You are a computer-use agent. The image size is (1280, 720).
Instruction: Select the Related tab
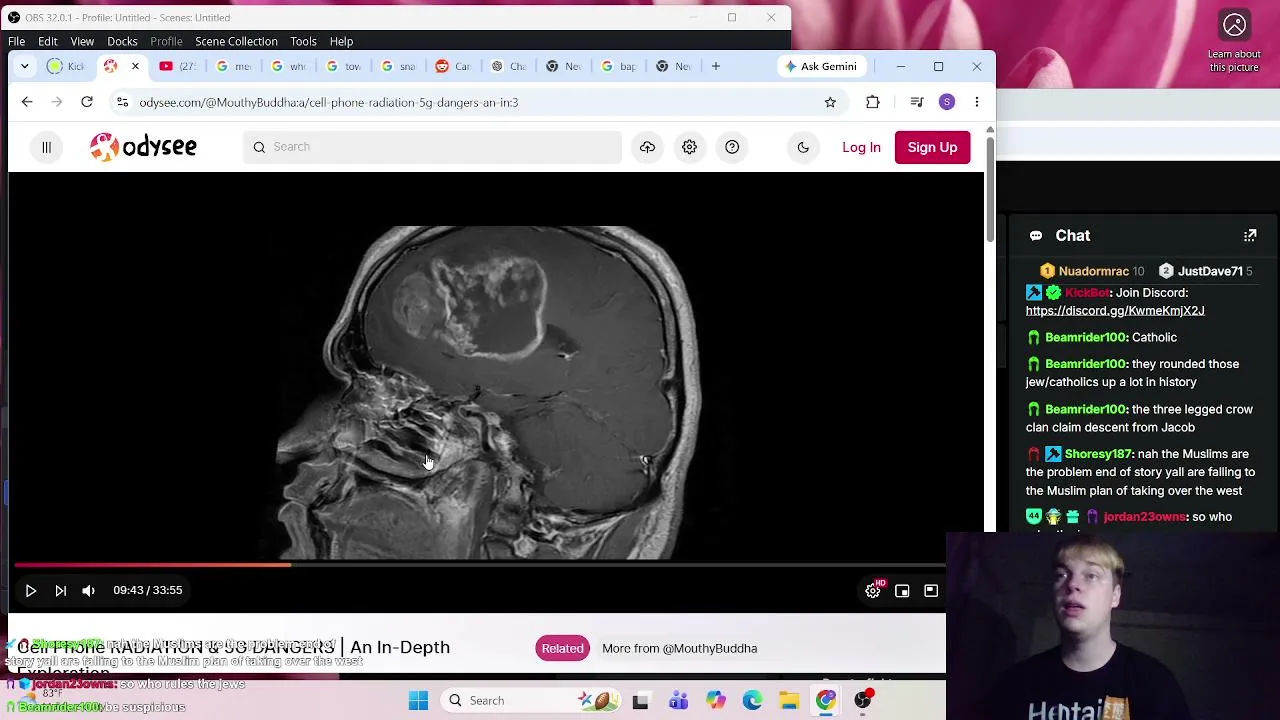click(562, 648)
